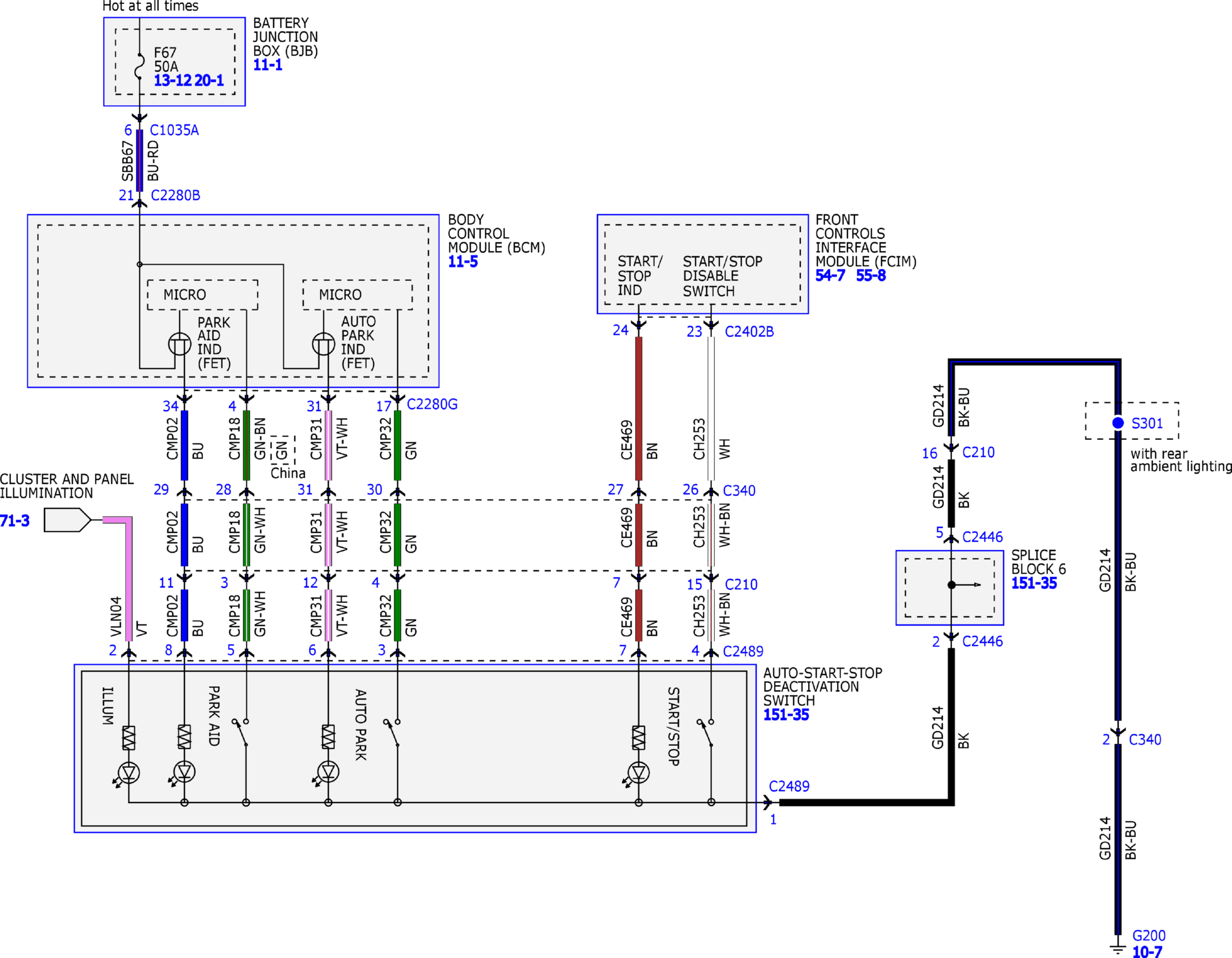This screenshot has height=958, width=1232.
Task: Click the F67 fuse symbol
Action: tap(139, 66)
